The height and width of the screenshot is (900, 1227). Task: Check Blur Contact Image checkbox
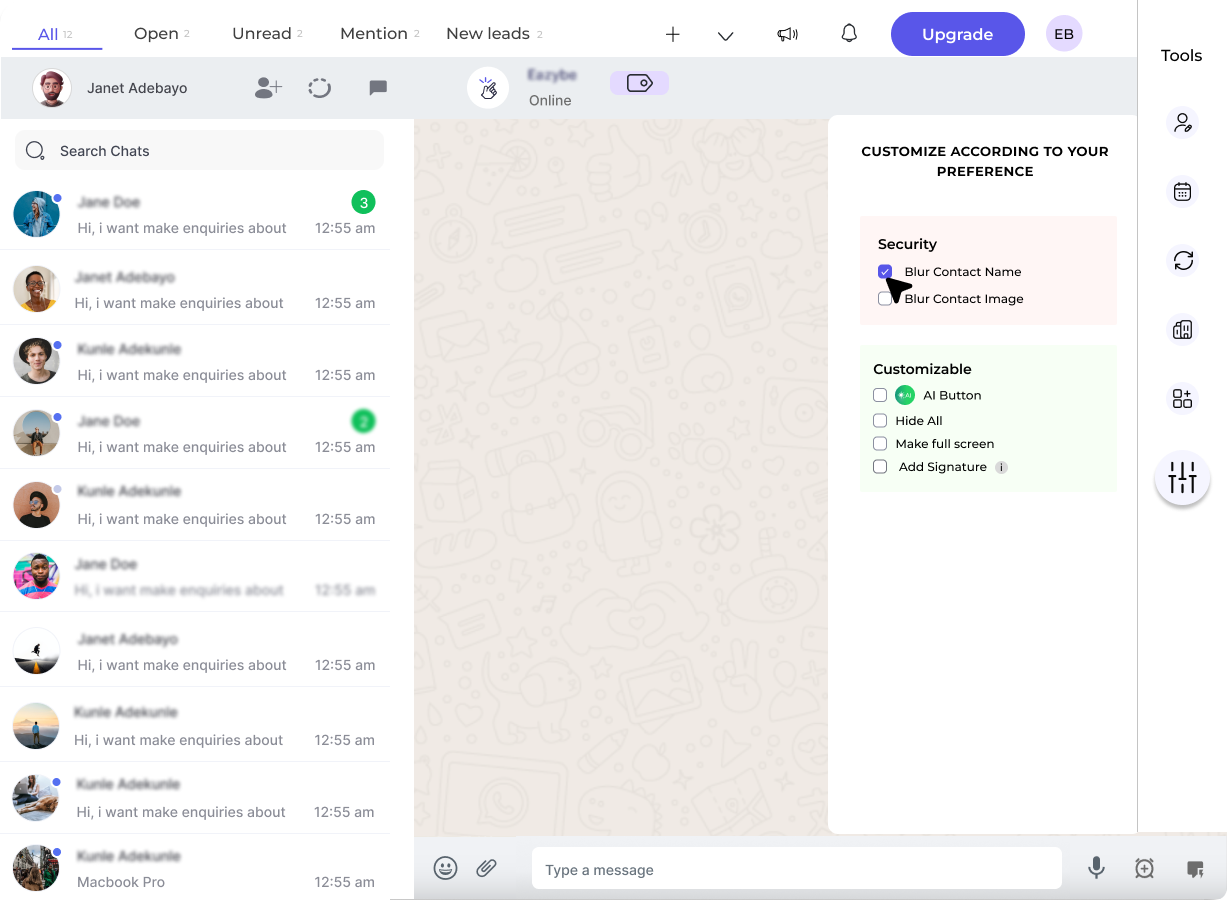[x=885, y=299]
